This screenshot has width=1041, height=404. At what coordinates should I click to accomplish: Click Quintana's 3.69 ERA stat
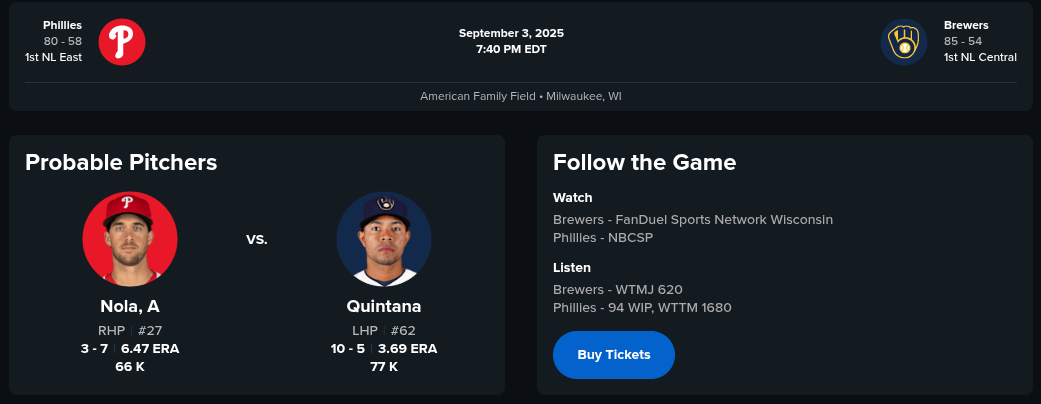point(408,349)
